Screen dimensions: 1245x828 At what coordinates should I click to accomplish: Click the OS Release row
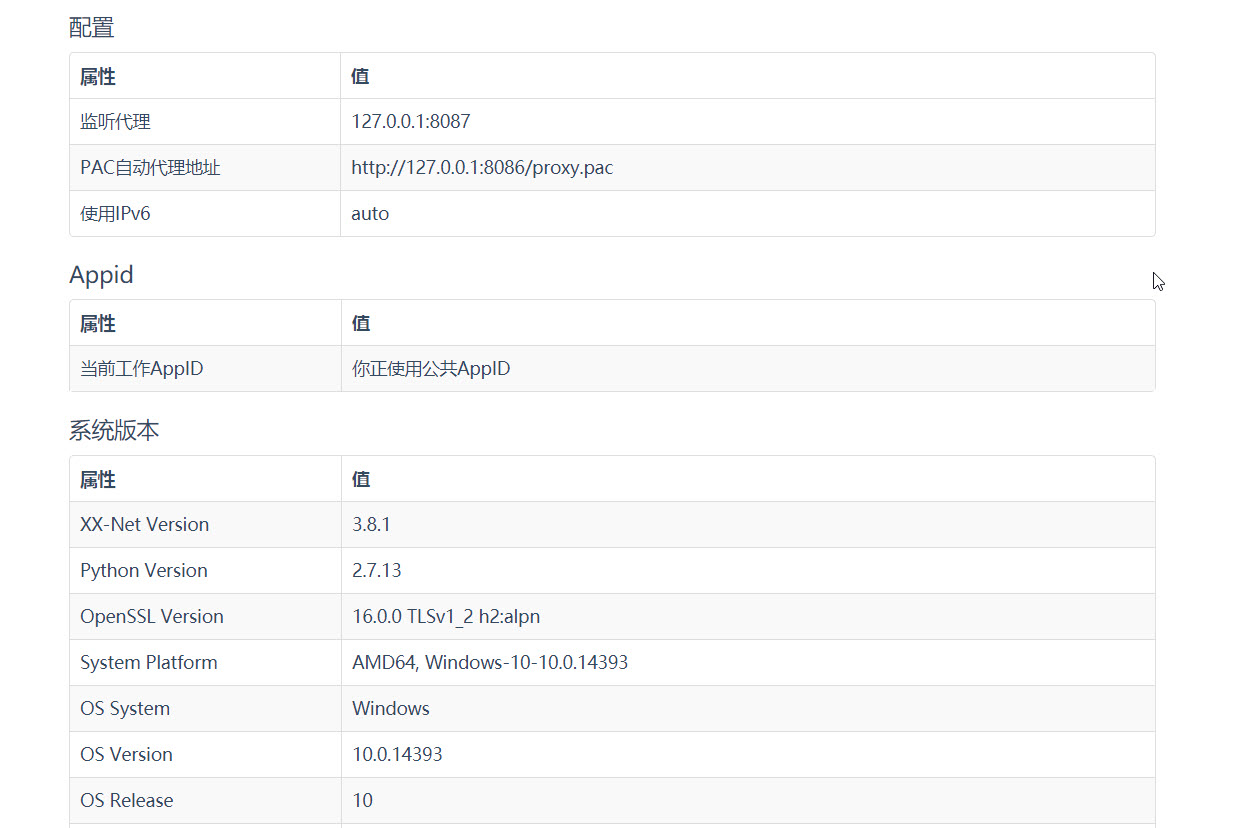(x=126, y=800)
